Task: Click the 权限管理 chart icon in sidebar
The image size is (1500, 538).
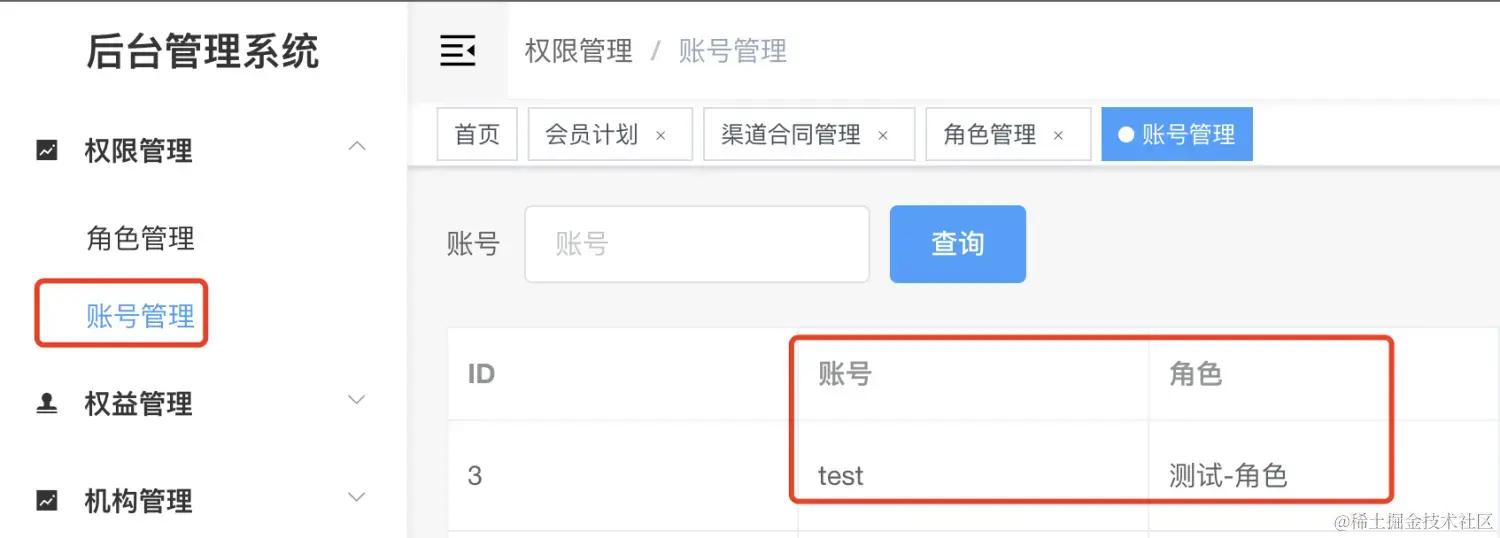Action: [47, 151]
